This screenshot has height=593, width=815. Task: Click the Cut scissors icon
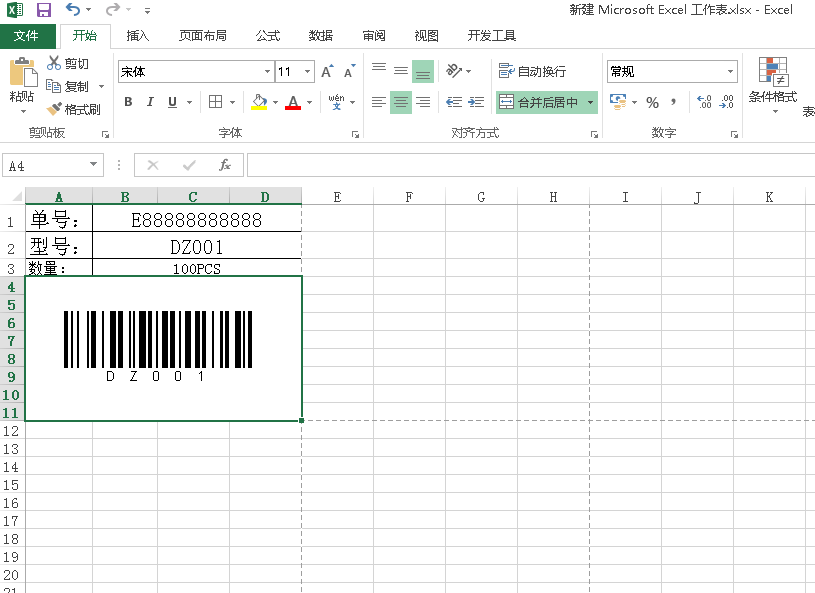click(x=54, y=63)
